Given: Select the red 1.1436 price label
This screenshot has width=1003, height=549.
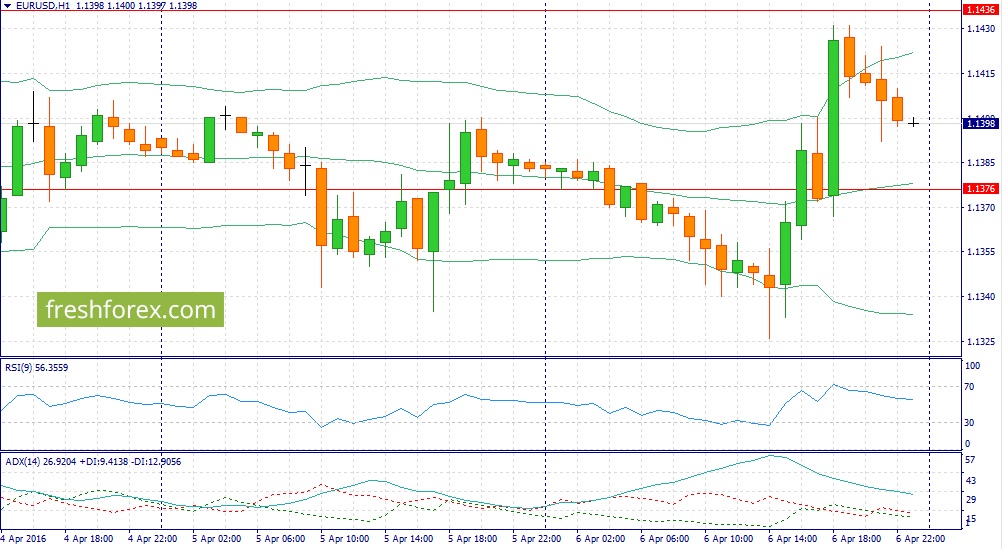Looking at the screenshot, I should (977, 10).
